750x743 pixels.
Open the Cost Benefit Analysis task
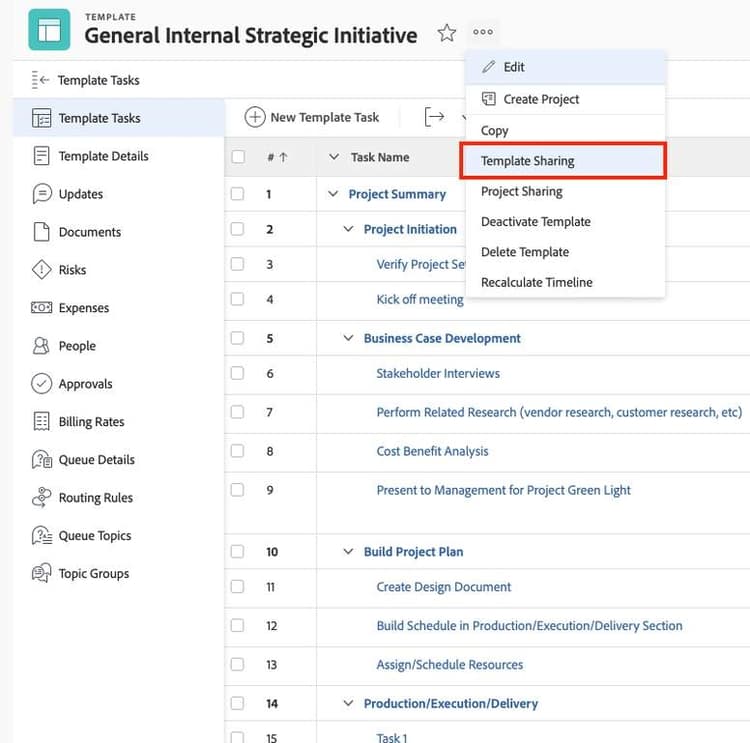pos(432,451)
